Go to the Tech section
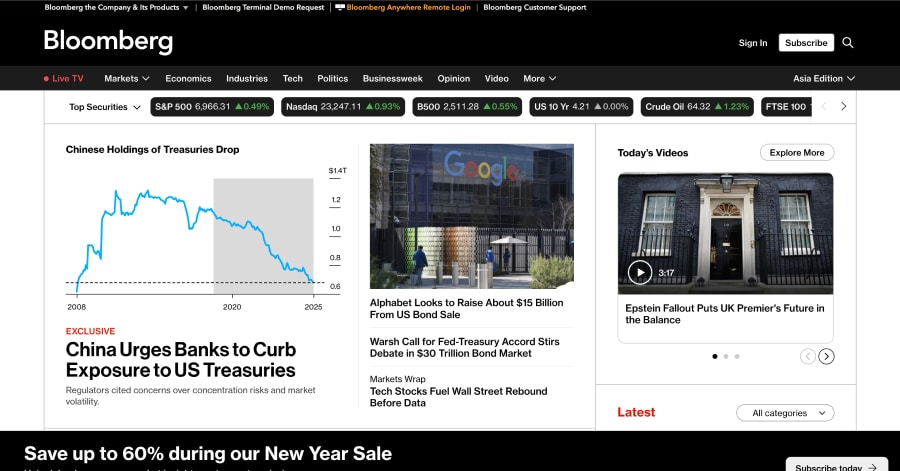 [292, 79]
